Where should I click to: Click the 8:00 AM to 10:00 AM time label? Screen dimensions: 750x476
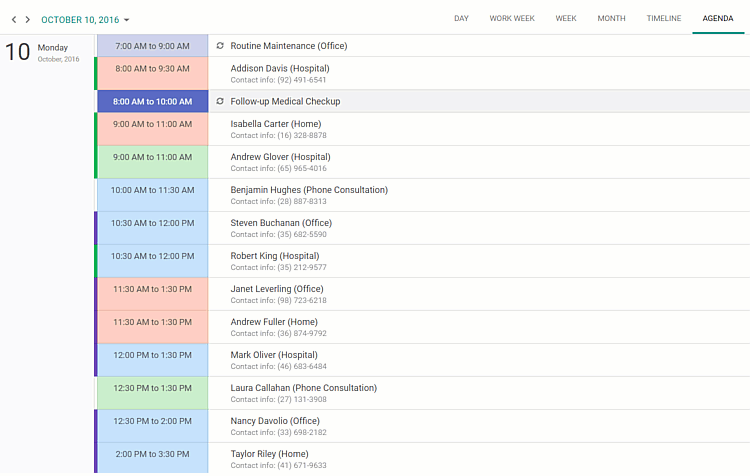(x=152, y=101)
